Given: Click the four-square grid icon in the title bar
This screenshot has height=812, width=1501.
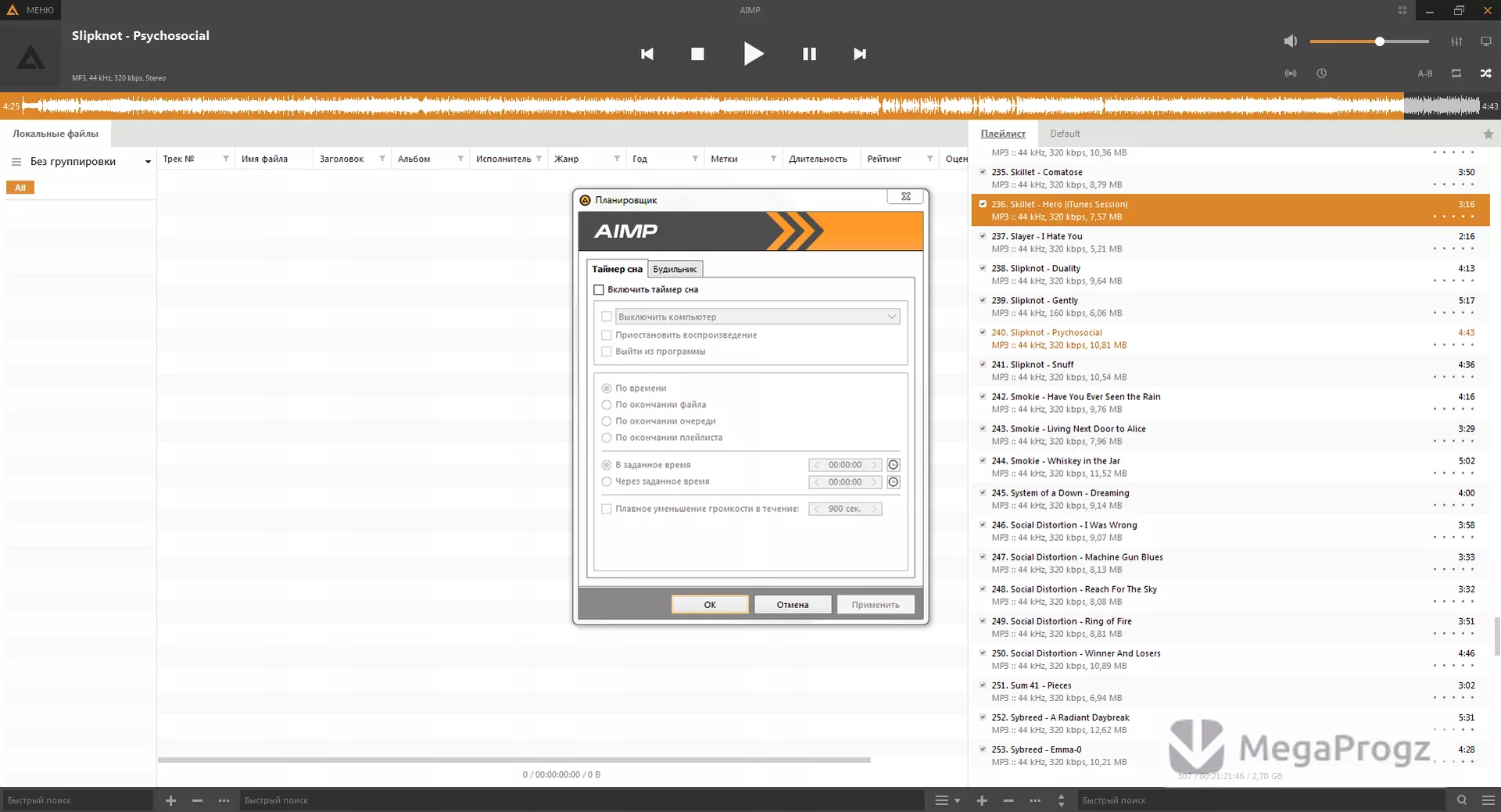Looking at the screenshot, I should pyautogui.click(x=1402, y=10).
